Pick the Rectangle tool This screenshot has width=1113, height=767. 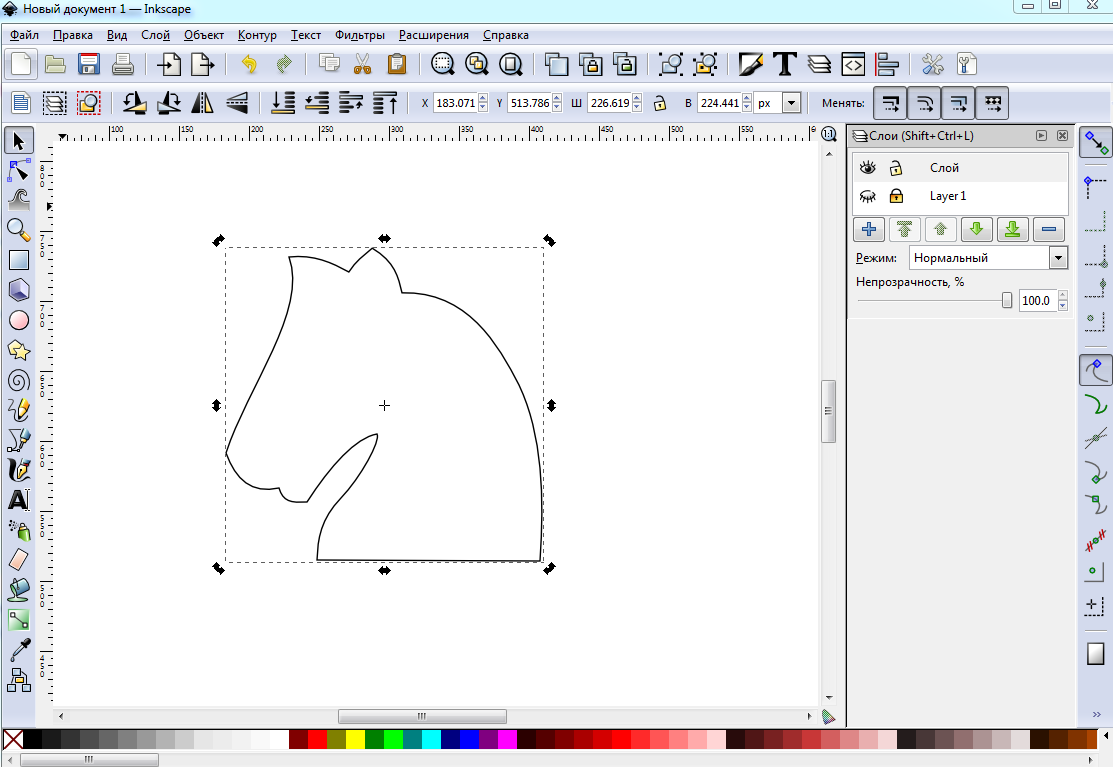pos(19,260)
